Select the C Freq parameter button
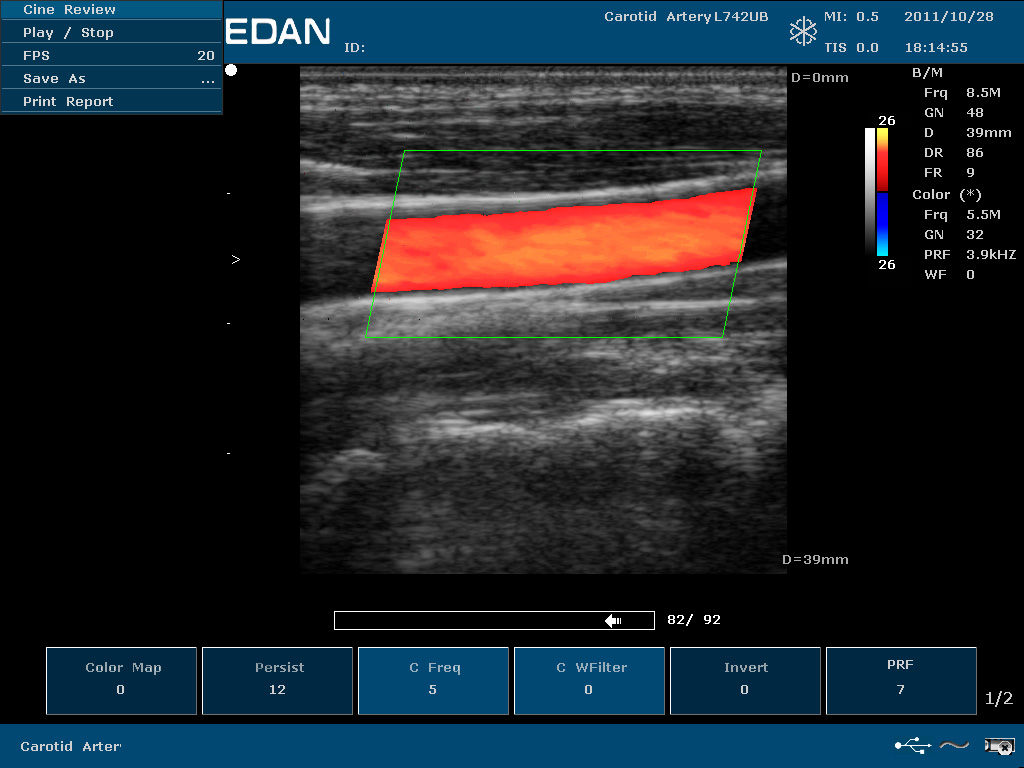This screenshot has width=1024, height=768. [x=433, y=680]
